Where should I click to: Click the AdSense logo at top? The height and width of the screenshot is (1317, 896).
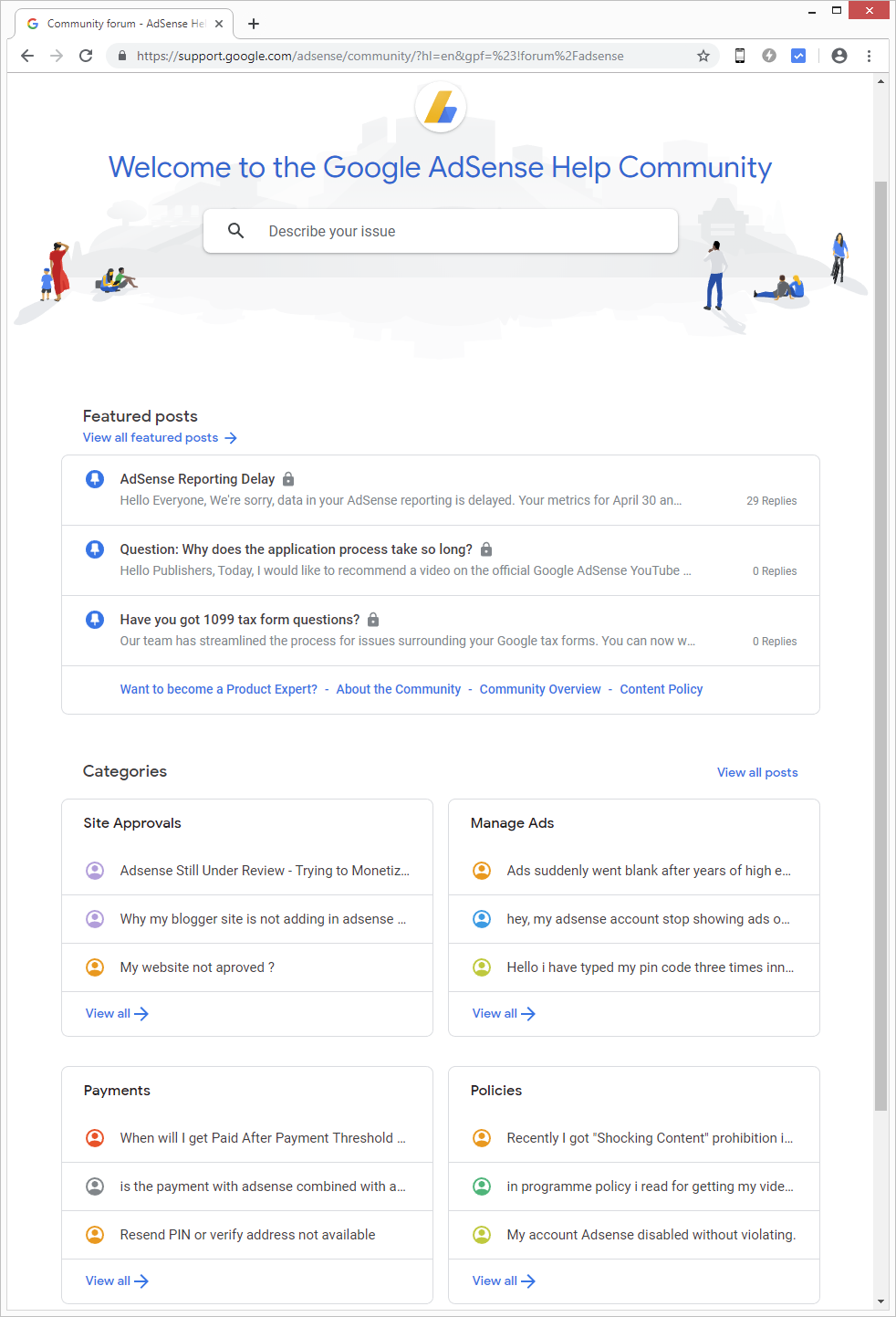pyautogui.click(x=441, y=107)
